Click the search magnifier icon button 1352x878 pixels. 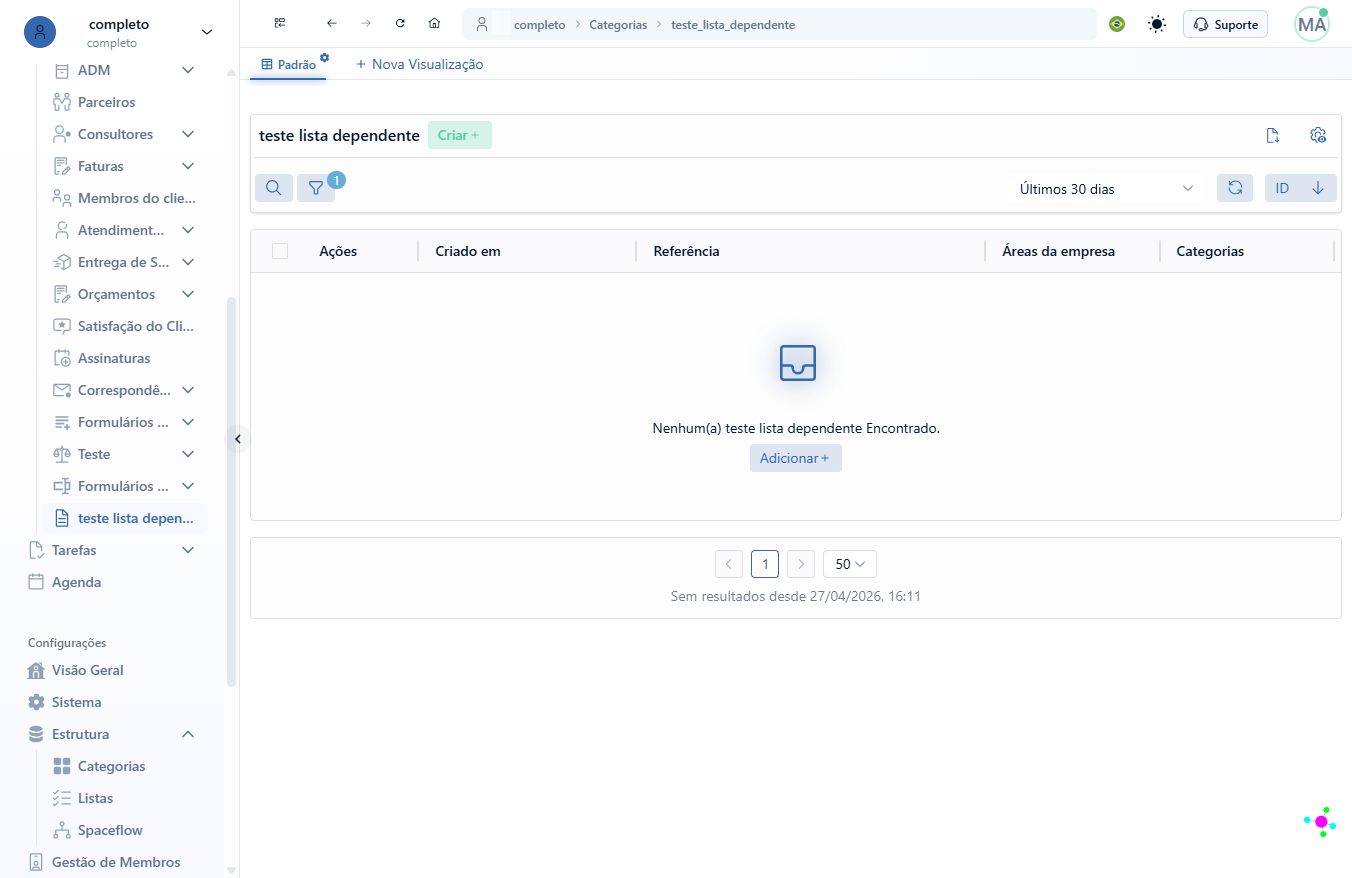click(x=273, y=188)
